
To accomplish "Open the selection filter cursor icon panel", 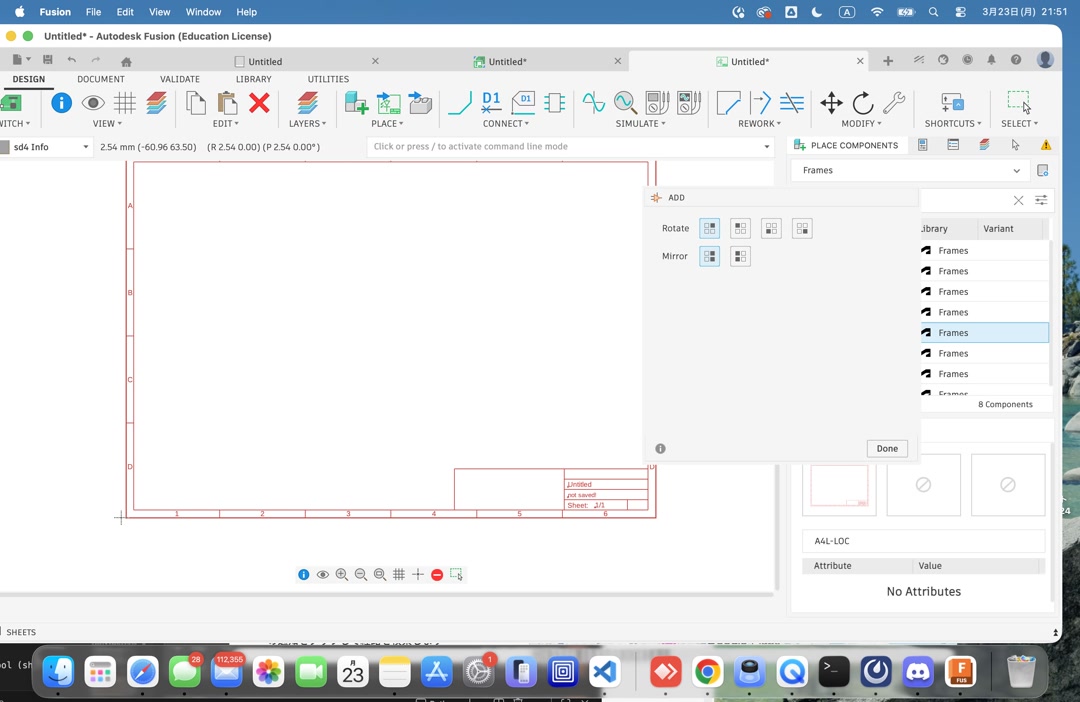I will 1015,145.
